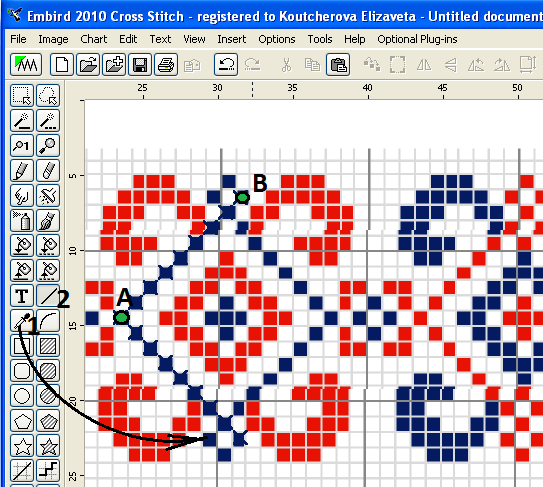
Task: Select the filled pentagon polygon tool
Action: coord(48,421)
